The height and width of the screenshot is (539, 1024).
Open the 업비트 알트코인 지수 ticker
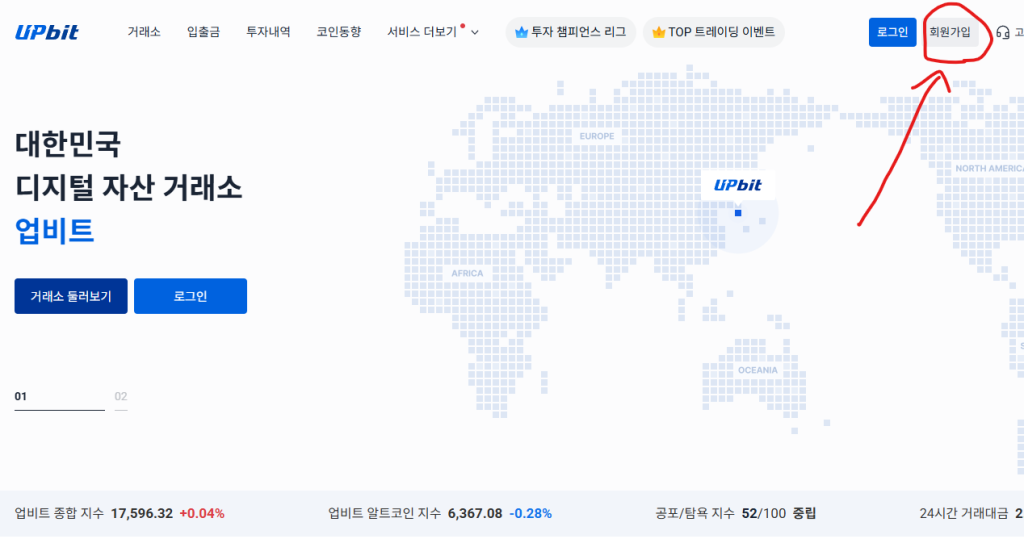click(439, 513)
